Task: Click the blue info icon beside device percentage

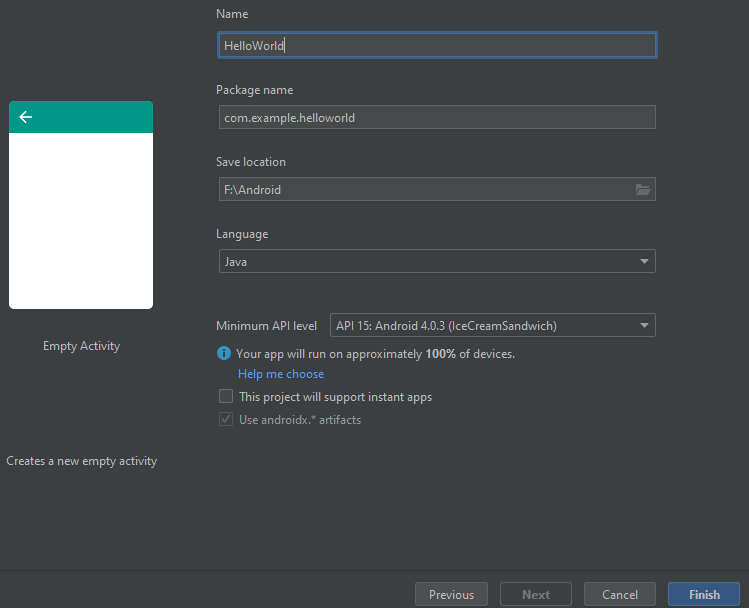Action: click(x=224, y=353)
